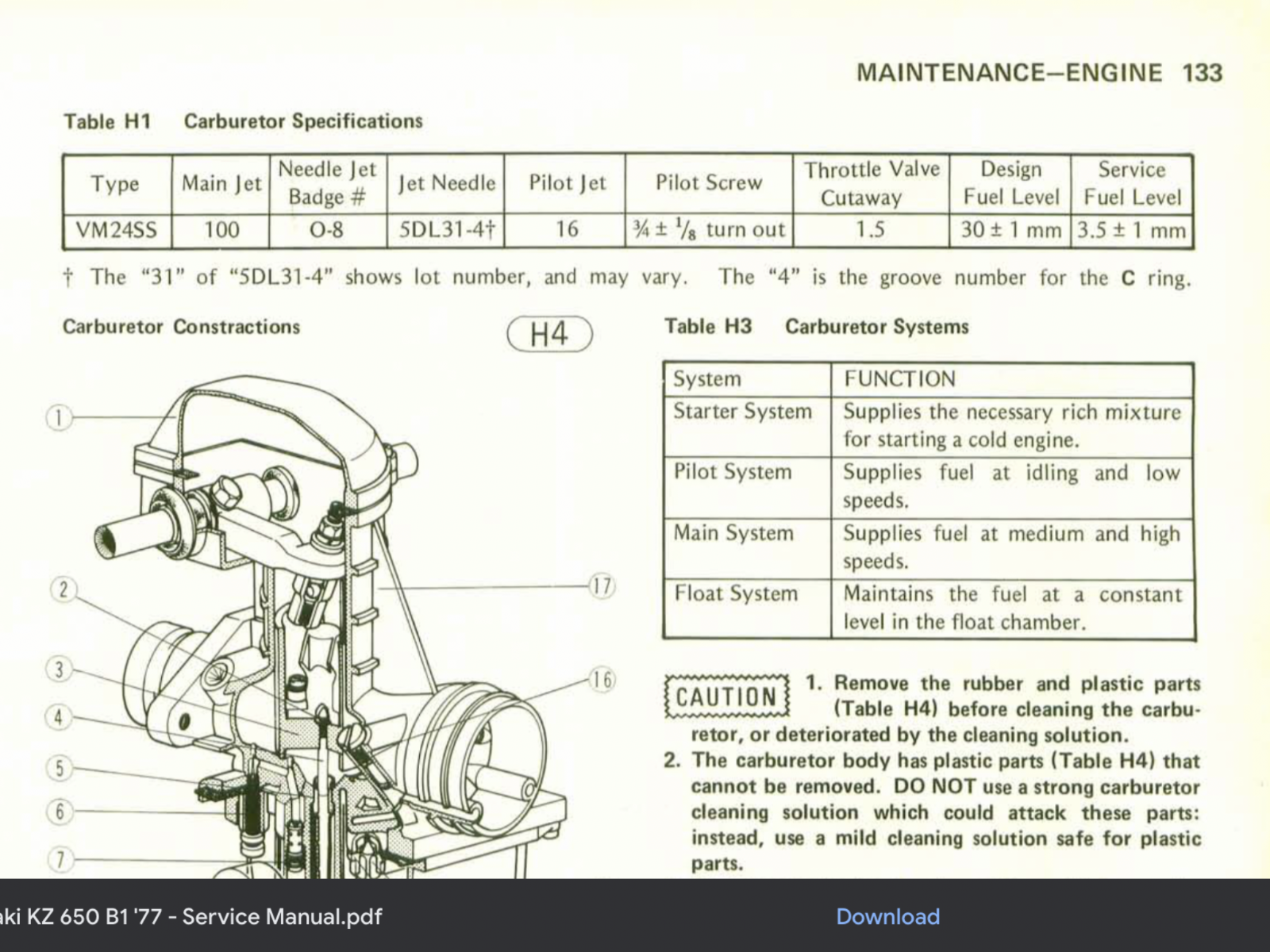Viewport: 1270px width, 952px height.
Task: Click callout number 1 on the diagram
Action: coord(59,417)
